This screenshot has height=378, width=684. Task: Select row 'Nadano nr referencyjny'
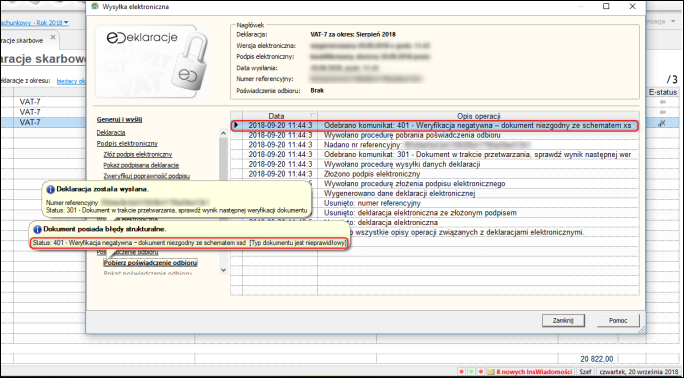[x=435, y=145]
